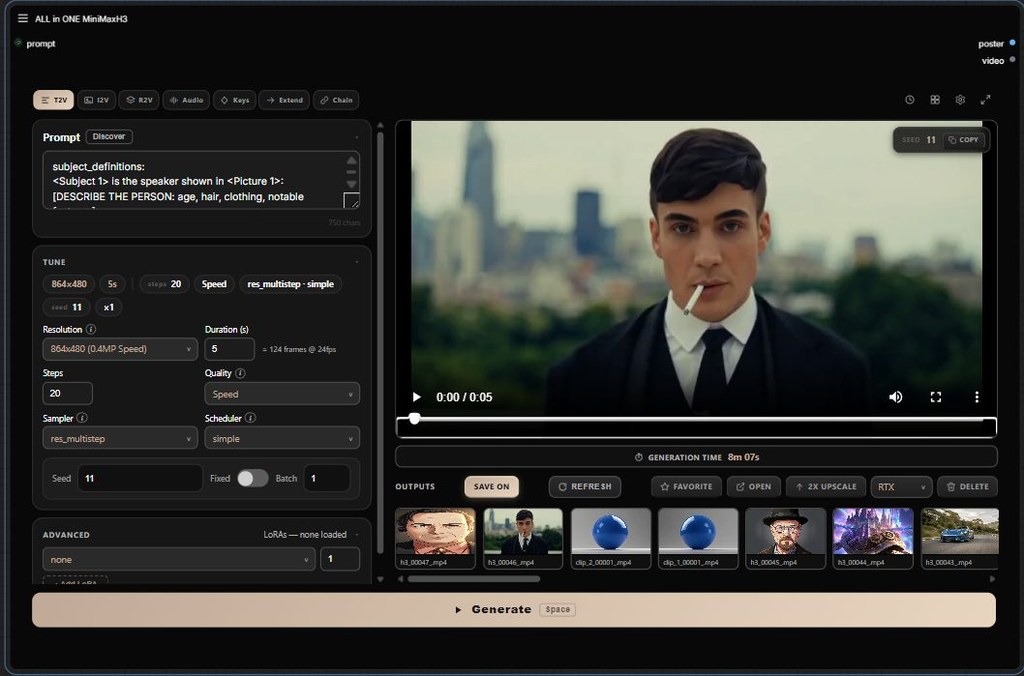Open the Resolution dropdown

click(x=120, y=349)
